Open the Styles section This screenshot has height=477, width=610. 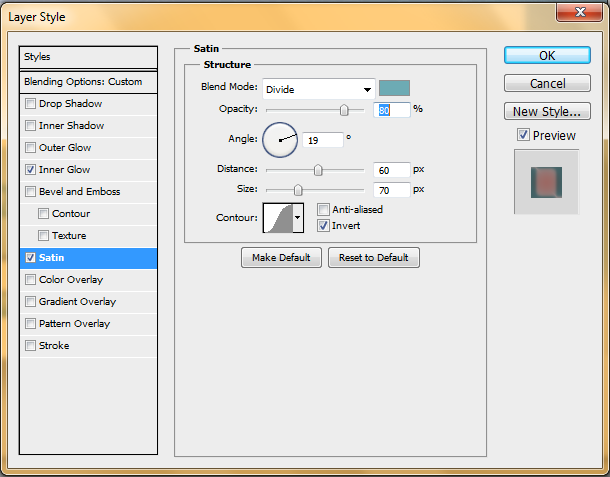[89, 57]
